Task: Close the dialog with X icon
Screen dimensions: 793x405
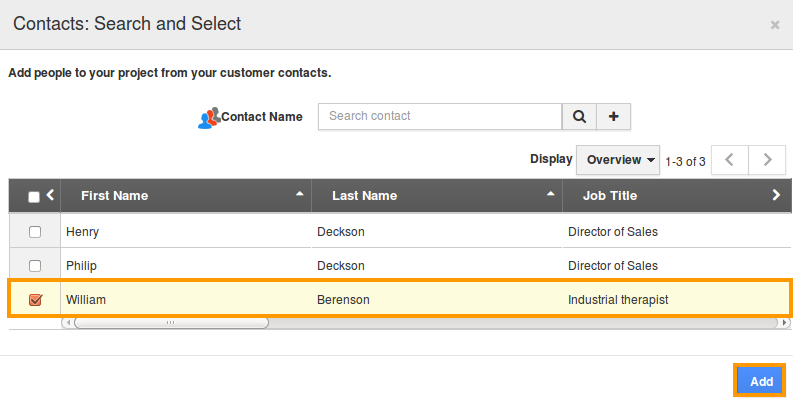Action: point(775,25)
